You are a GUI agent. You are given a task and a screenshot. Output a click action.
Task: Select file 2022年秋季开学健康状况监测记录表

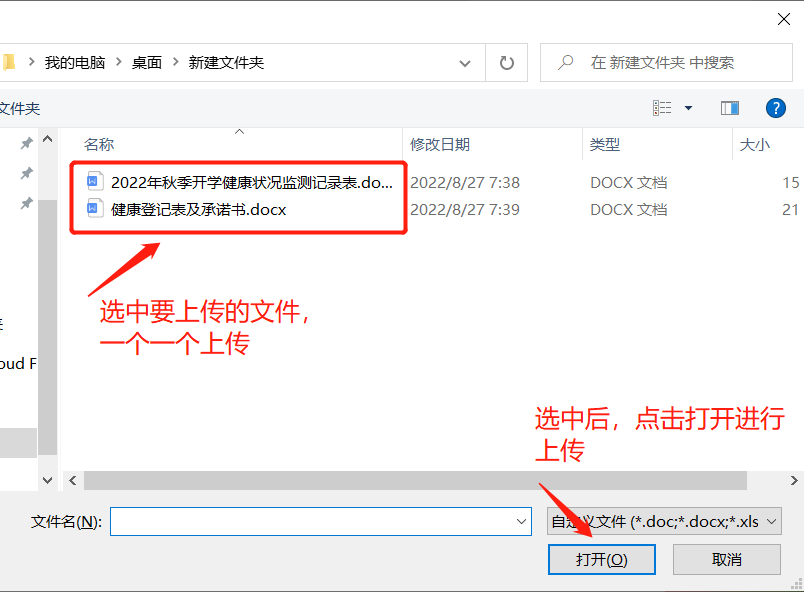tap(252, 182)
